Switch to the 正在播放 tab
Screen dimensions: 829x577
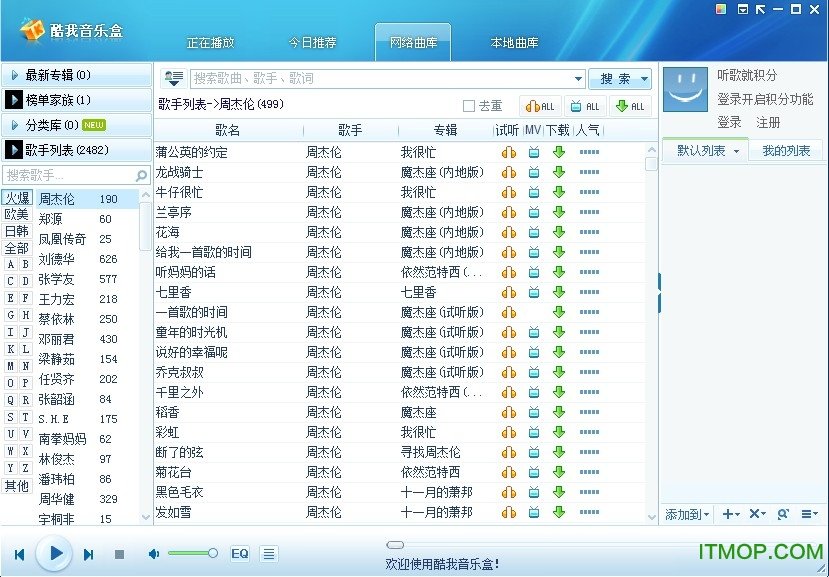point(210,43)
